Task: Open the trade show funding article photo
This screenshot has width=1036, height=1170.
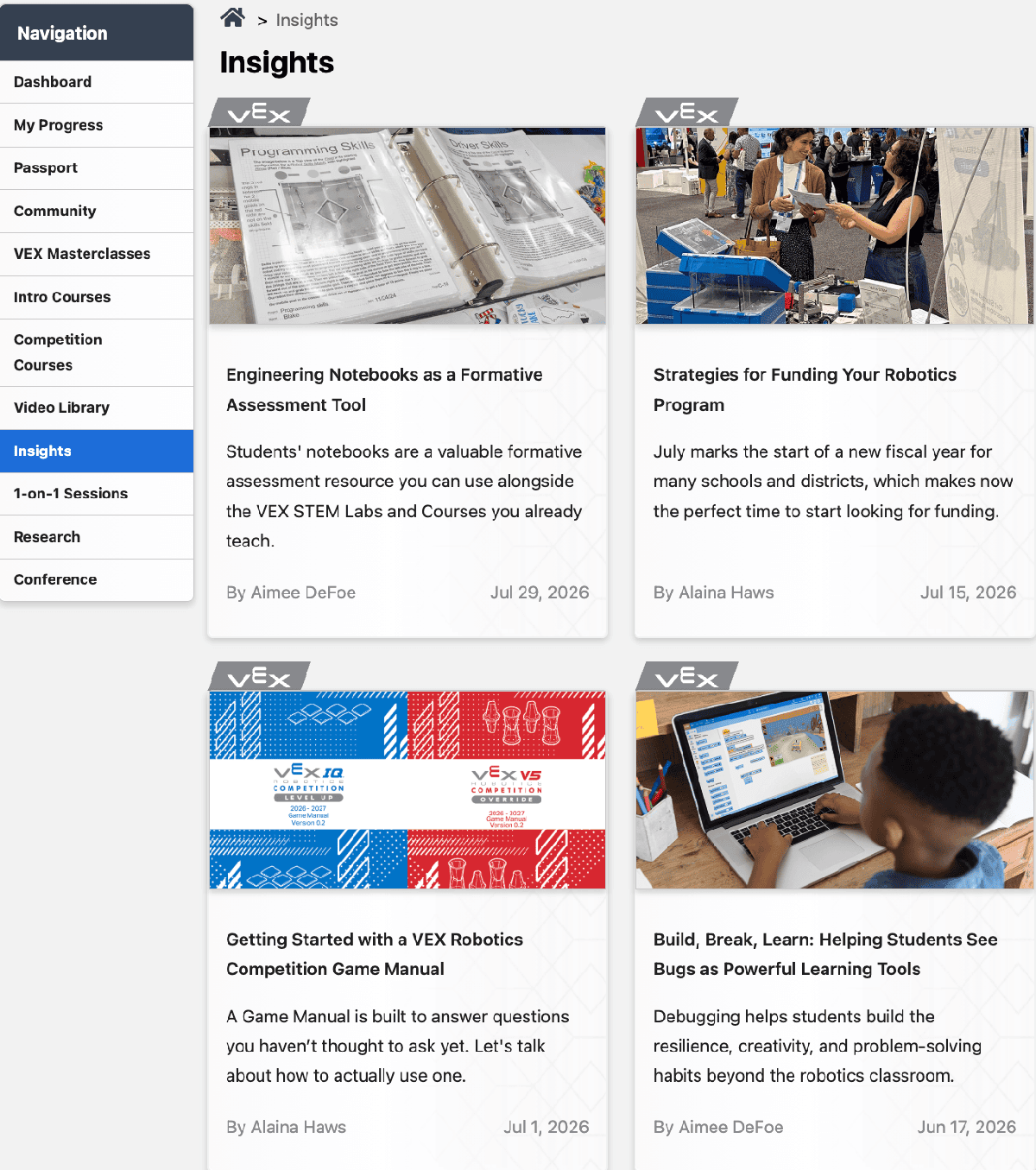Action: point(834,226)
